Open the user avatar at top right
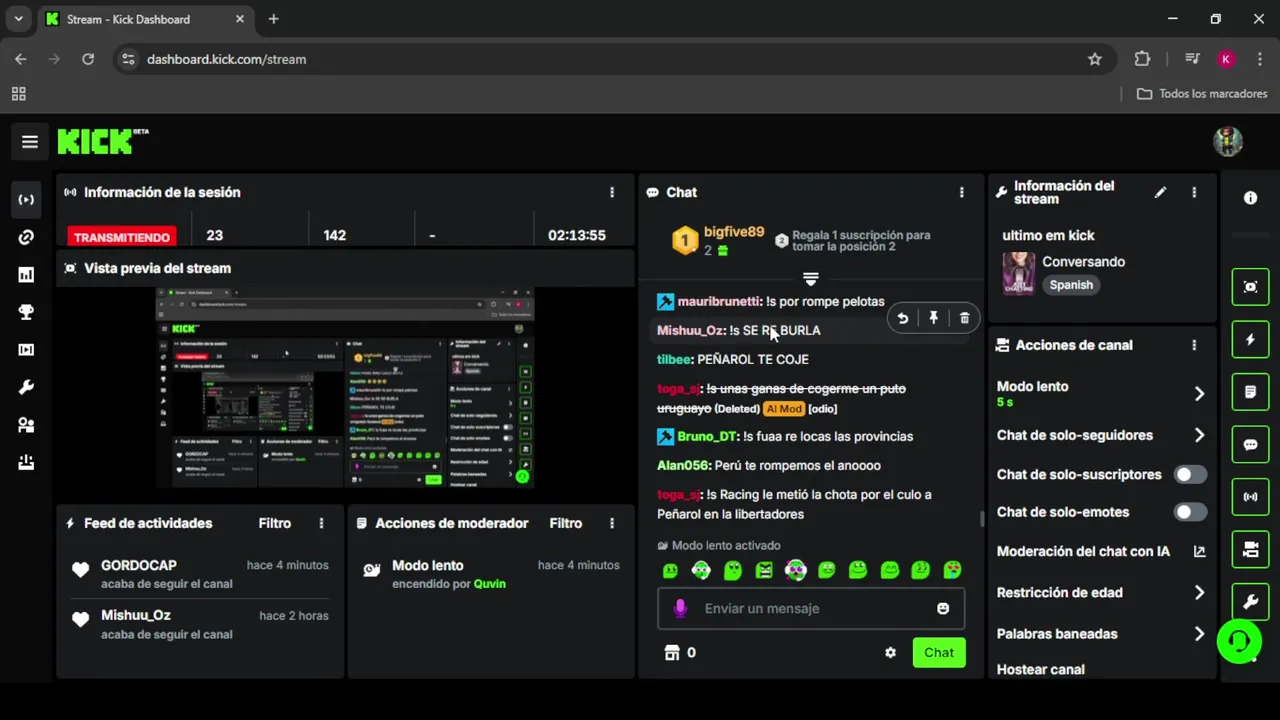The height and width of the screenshot is (720, 1280). [x=1228, y=141]
